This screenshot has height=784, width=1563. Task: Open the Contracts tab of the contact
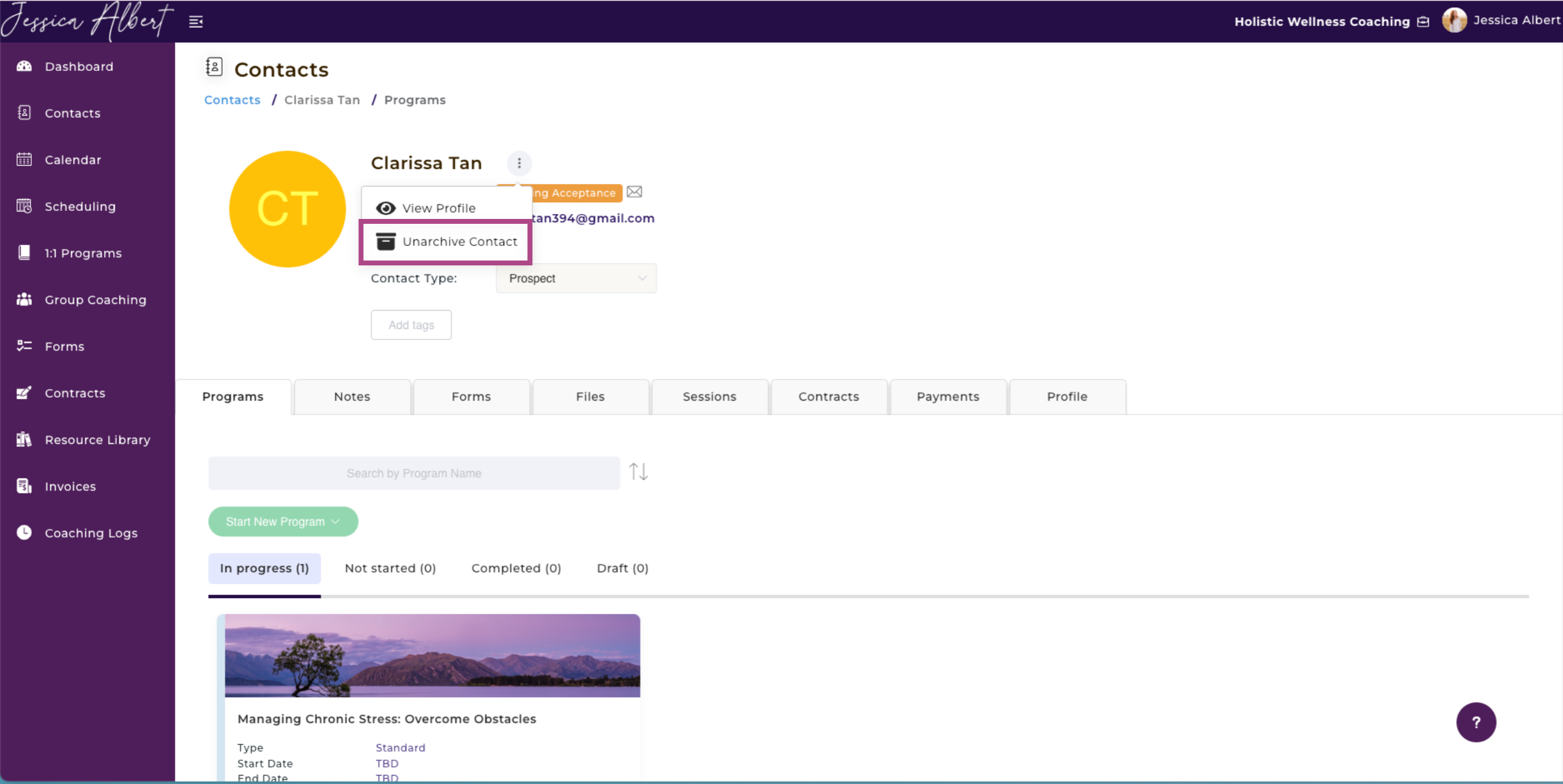coord(829,396)
